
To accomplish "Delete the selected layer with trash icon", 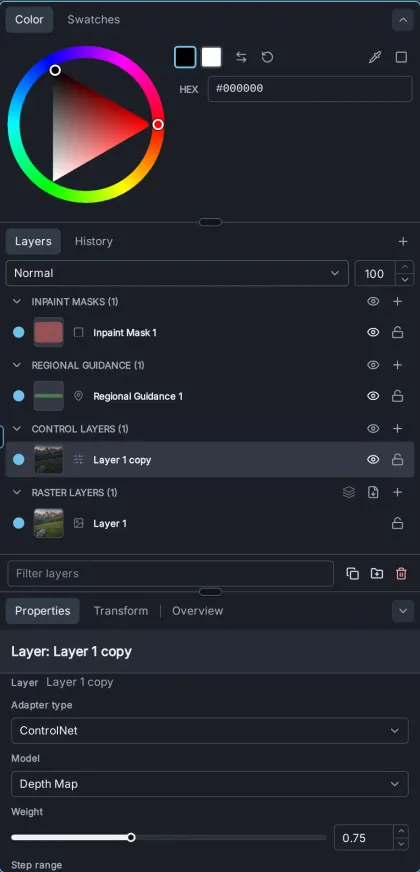I will 401,573.
